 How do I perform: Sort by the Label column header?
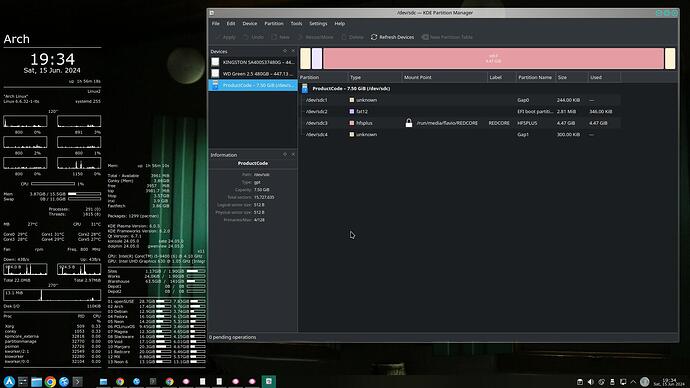(502, 77)
